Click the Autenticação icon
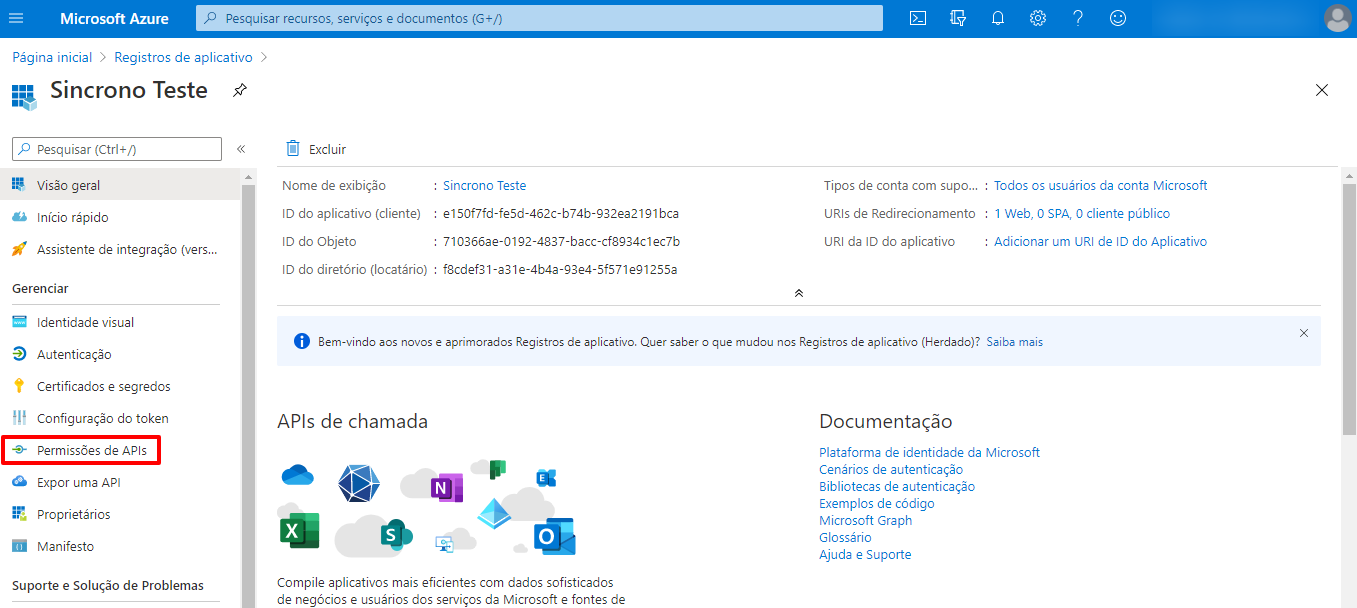 19,354
